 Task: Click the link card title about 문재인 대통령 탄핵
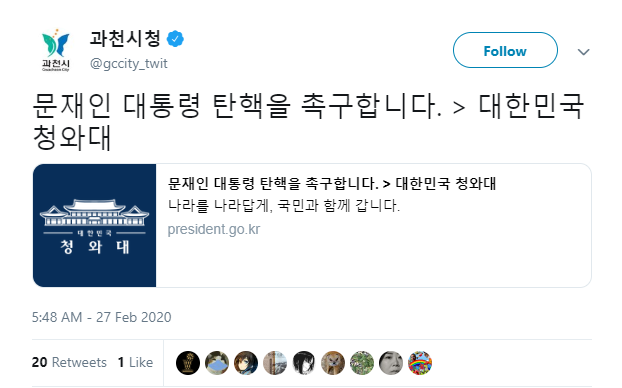pyautogui.click(x=332, y=183)
